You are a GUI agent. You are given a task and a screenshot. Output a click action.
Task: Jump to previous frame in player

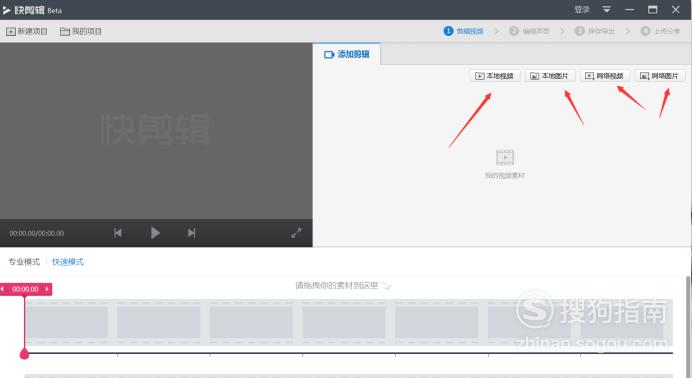pyautogui.click(x=118, y=232)
